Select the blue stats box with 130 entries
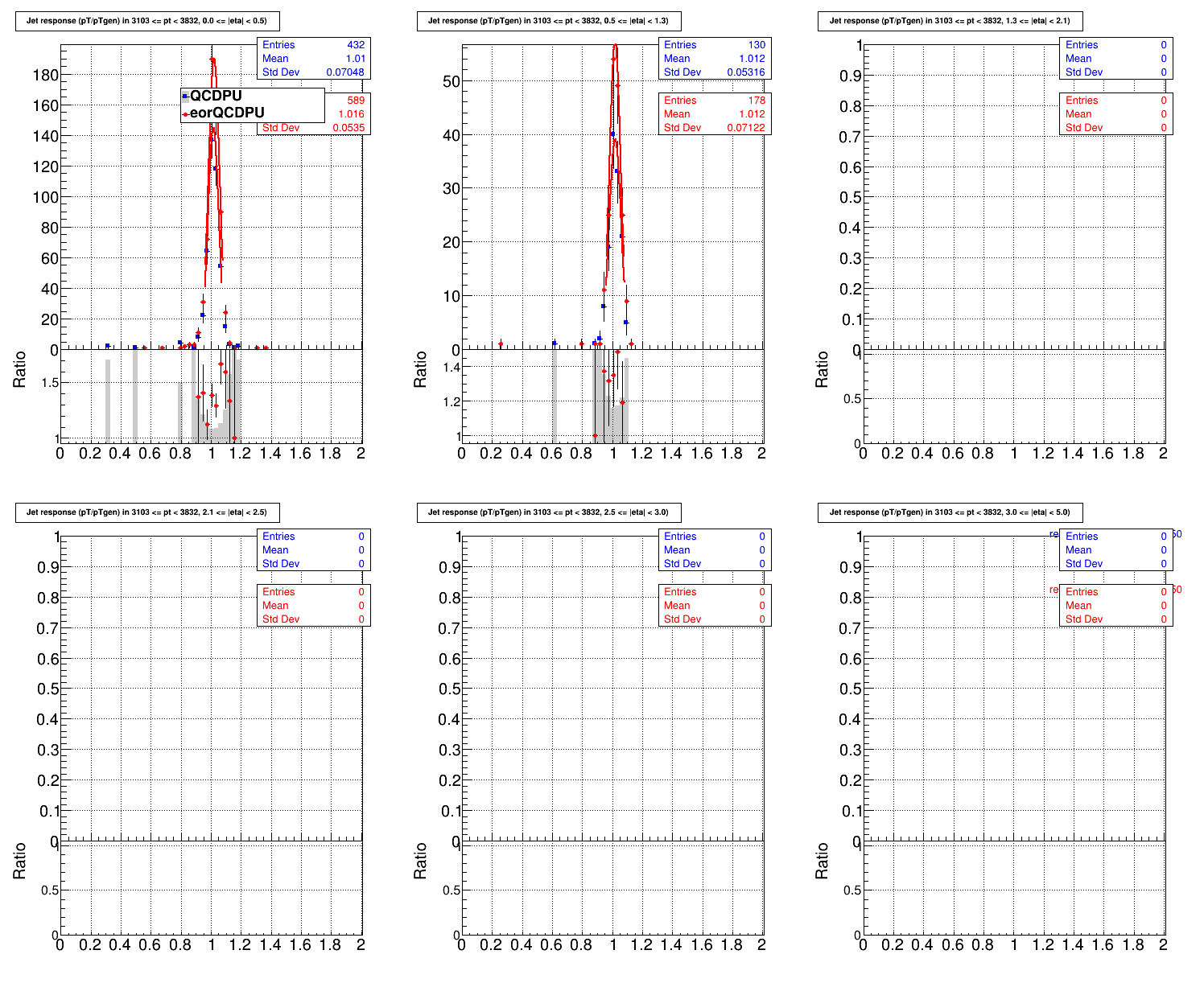 click(x=714, y=59)
